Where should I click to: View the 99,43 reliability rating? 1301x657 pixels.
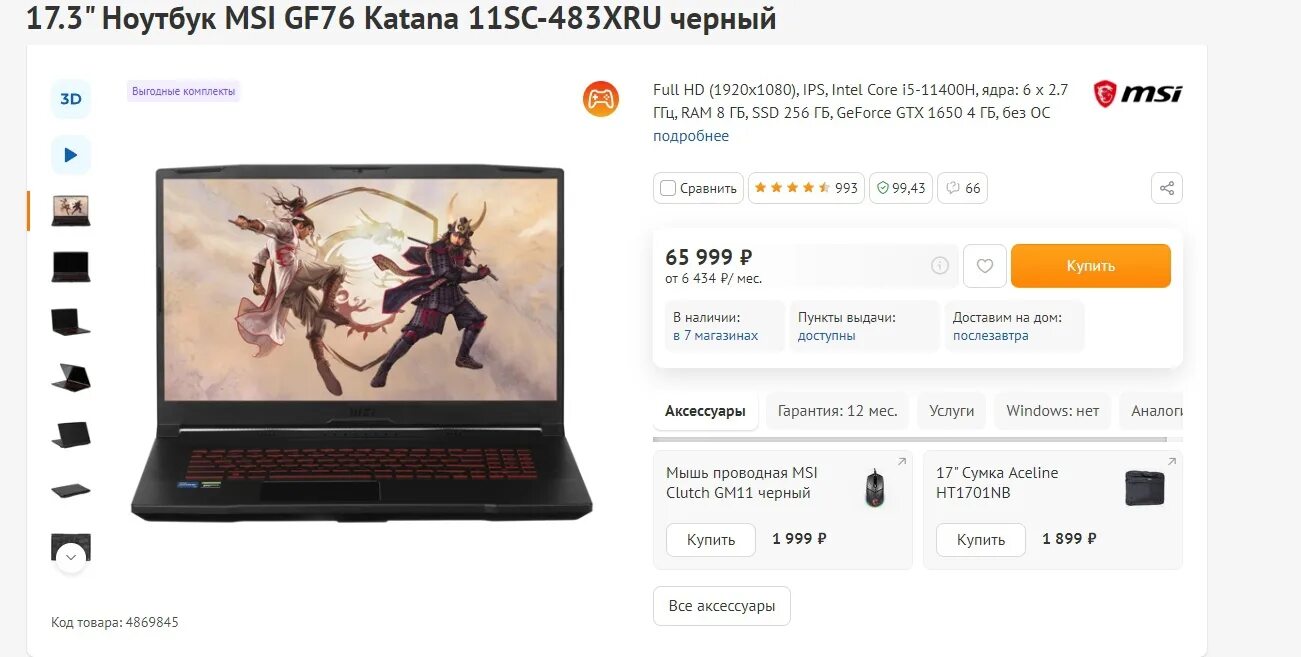900,188
